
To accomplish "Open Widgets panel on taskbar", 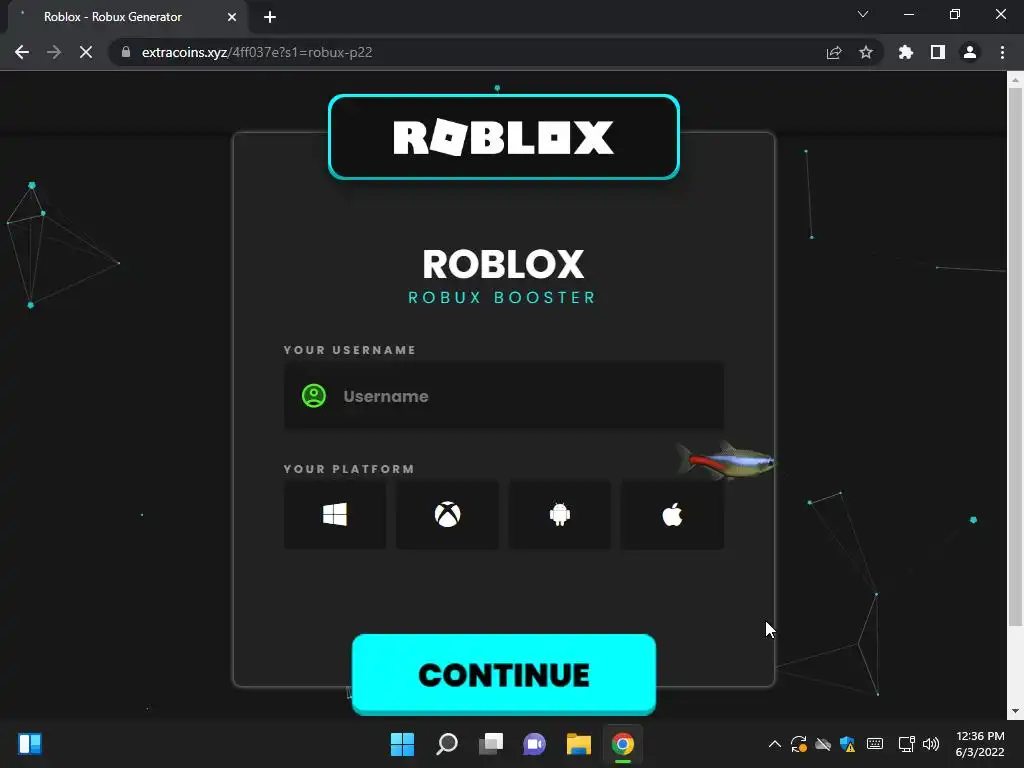I will (30, 744).
